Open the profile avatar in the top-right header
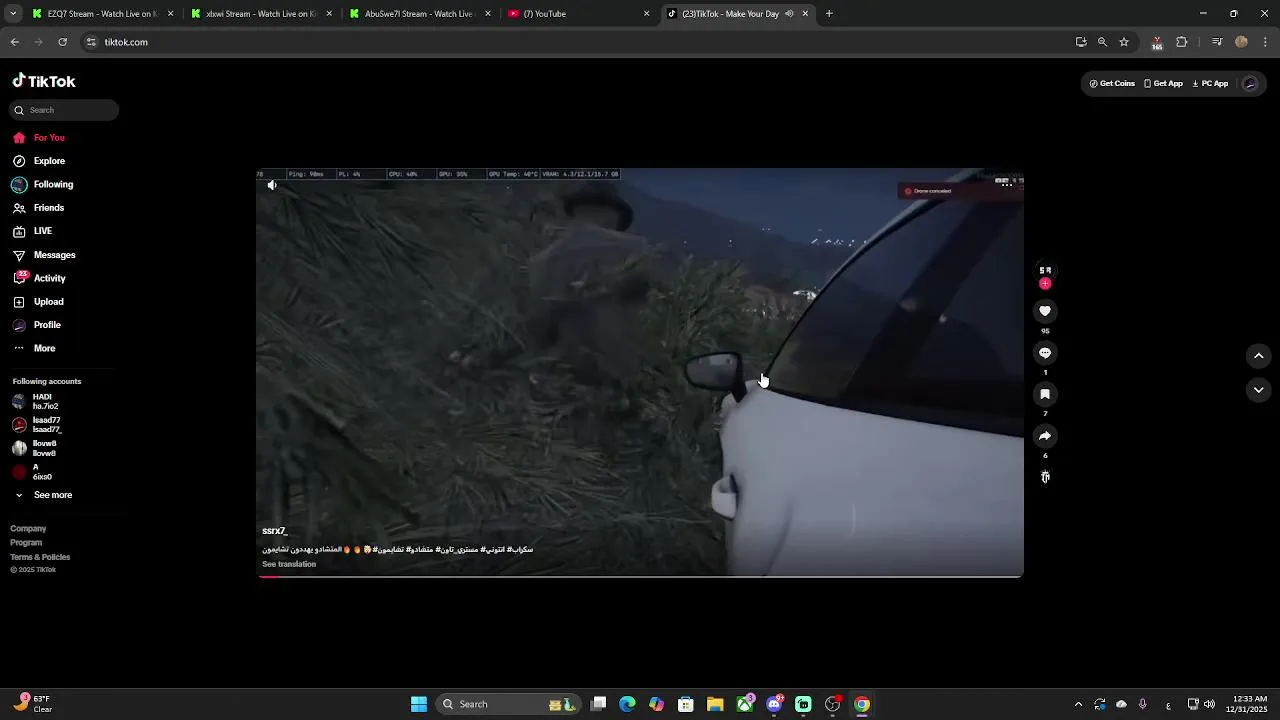This screenshot has height=720, width=1280. 1250,84
